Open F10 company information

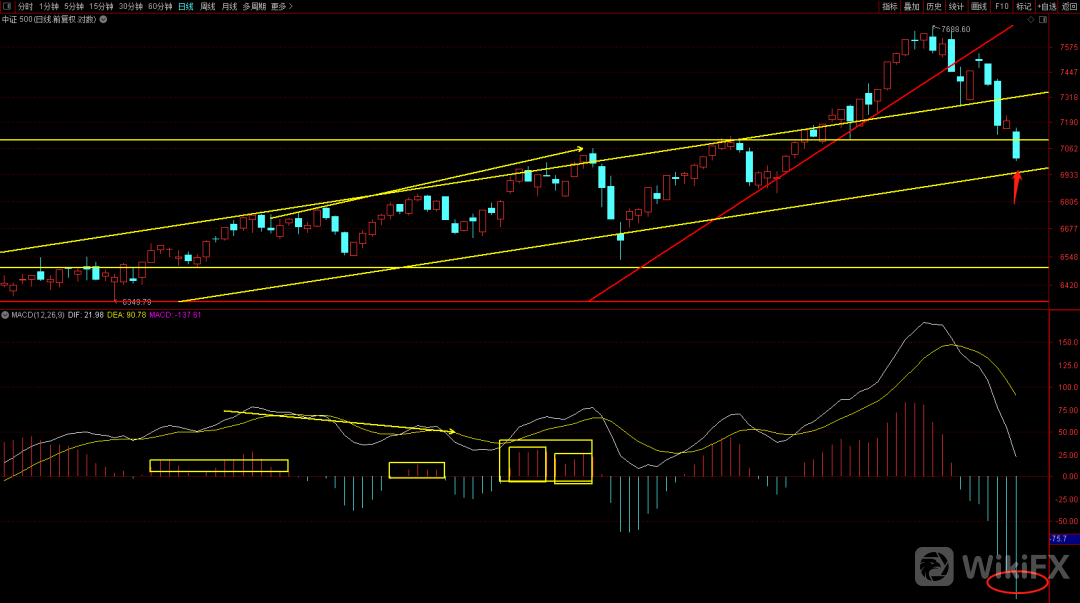pyautogui.click(x=1001, y=6)
